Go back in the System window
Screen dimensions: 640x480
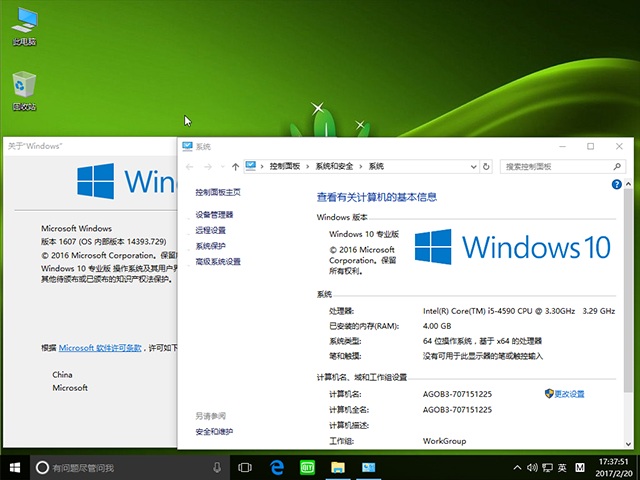click(x=189, y=167)
